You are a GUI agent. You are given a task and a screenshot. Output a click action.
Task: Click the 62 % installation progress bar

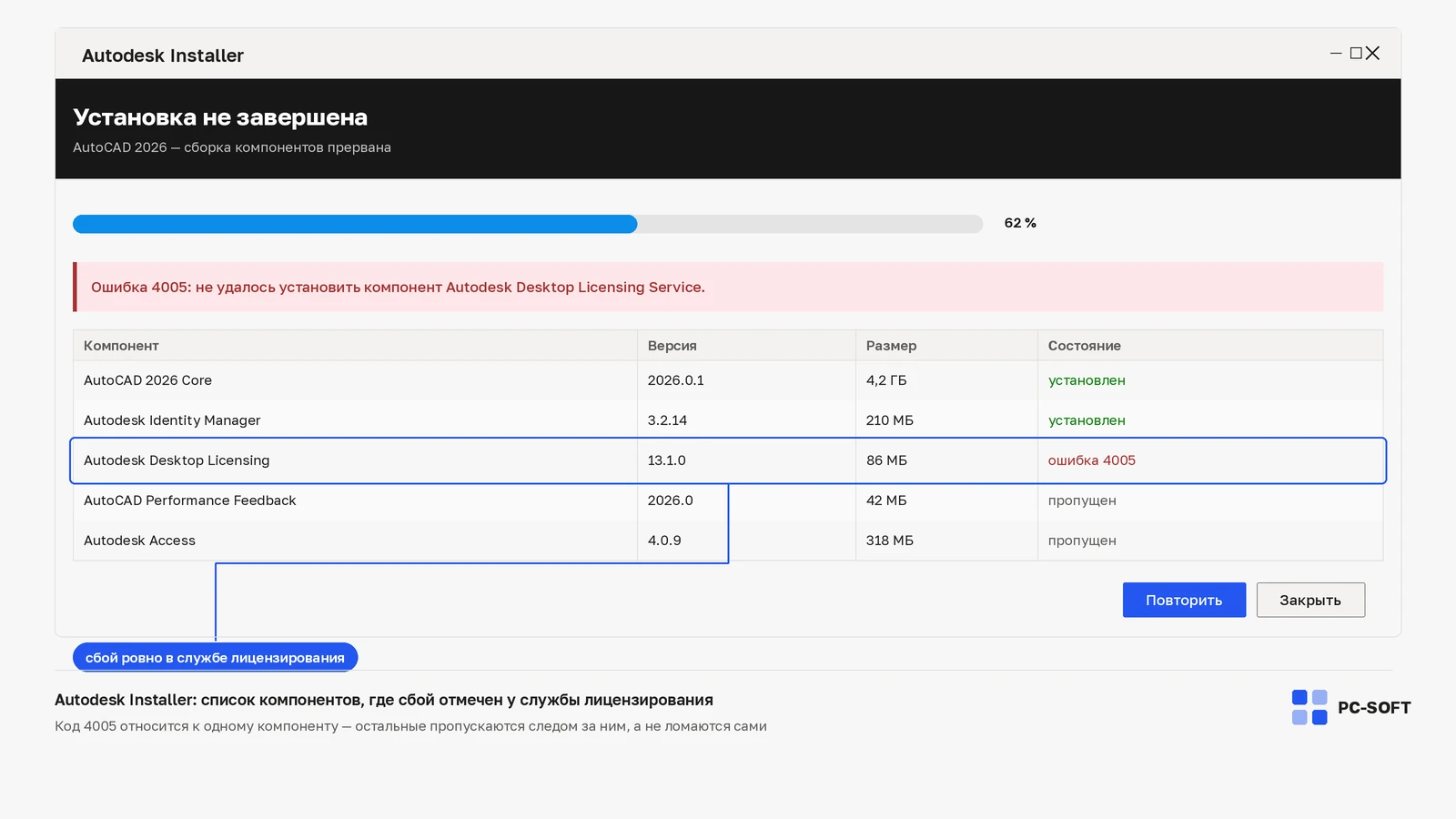click(528, 224)
